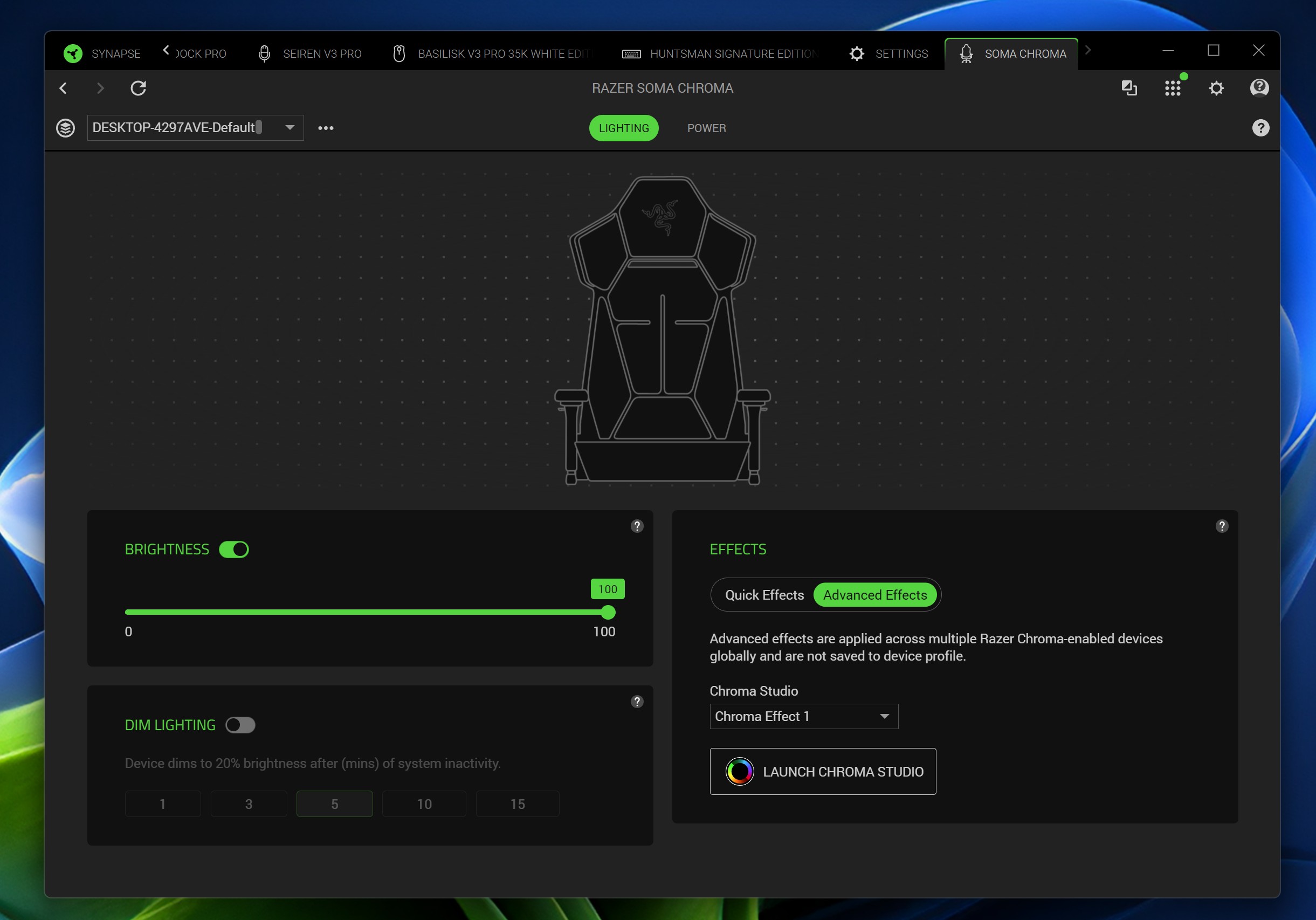This screenshot has height=920, width=1316.
Task: Click the Razer Synapse logo icon
Action: click(x=73, y=53)
